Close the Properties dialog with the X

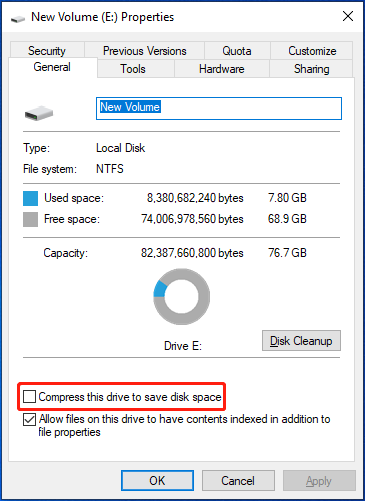click(348, 16)
